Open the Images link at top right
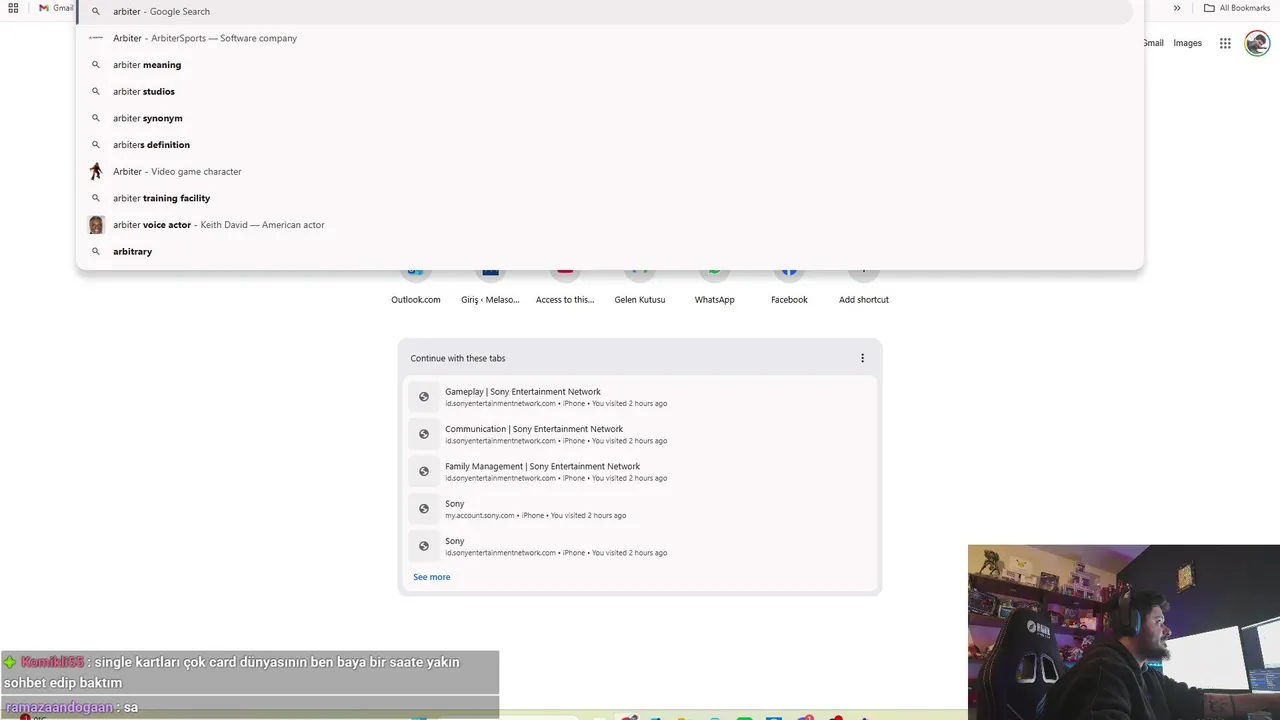1280x720 pixels. pyautogui.click(x=1187, y=43)
